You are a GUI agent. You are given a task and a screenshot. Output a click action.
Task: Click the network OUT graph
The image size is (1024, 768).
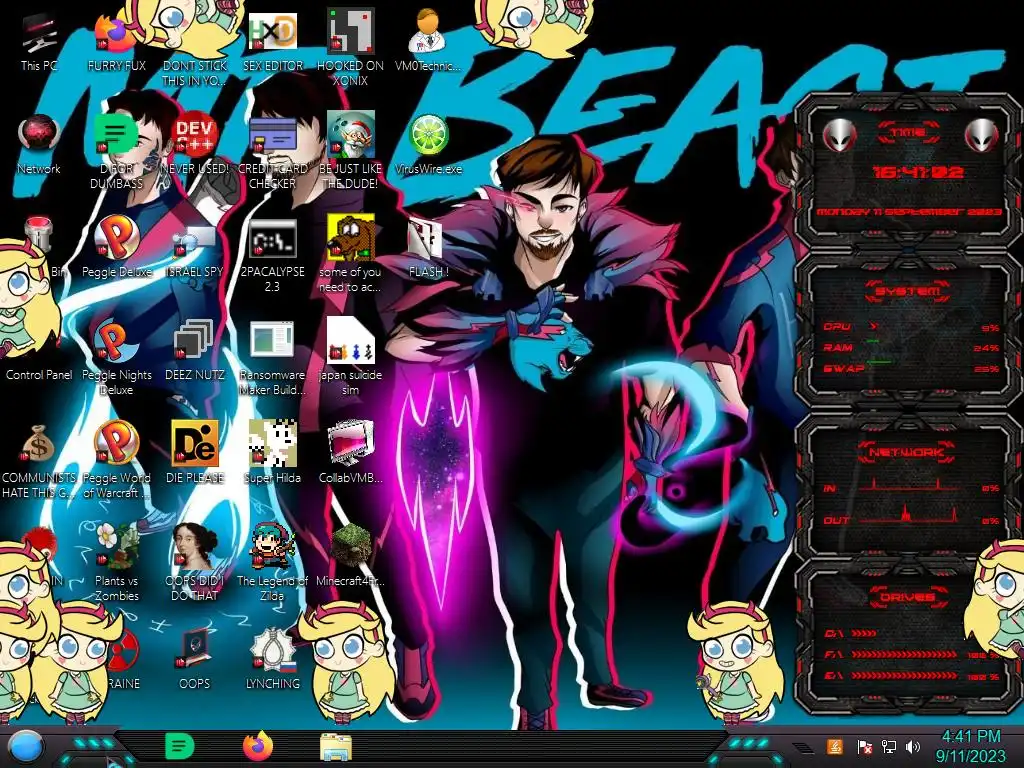(911, 516)
